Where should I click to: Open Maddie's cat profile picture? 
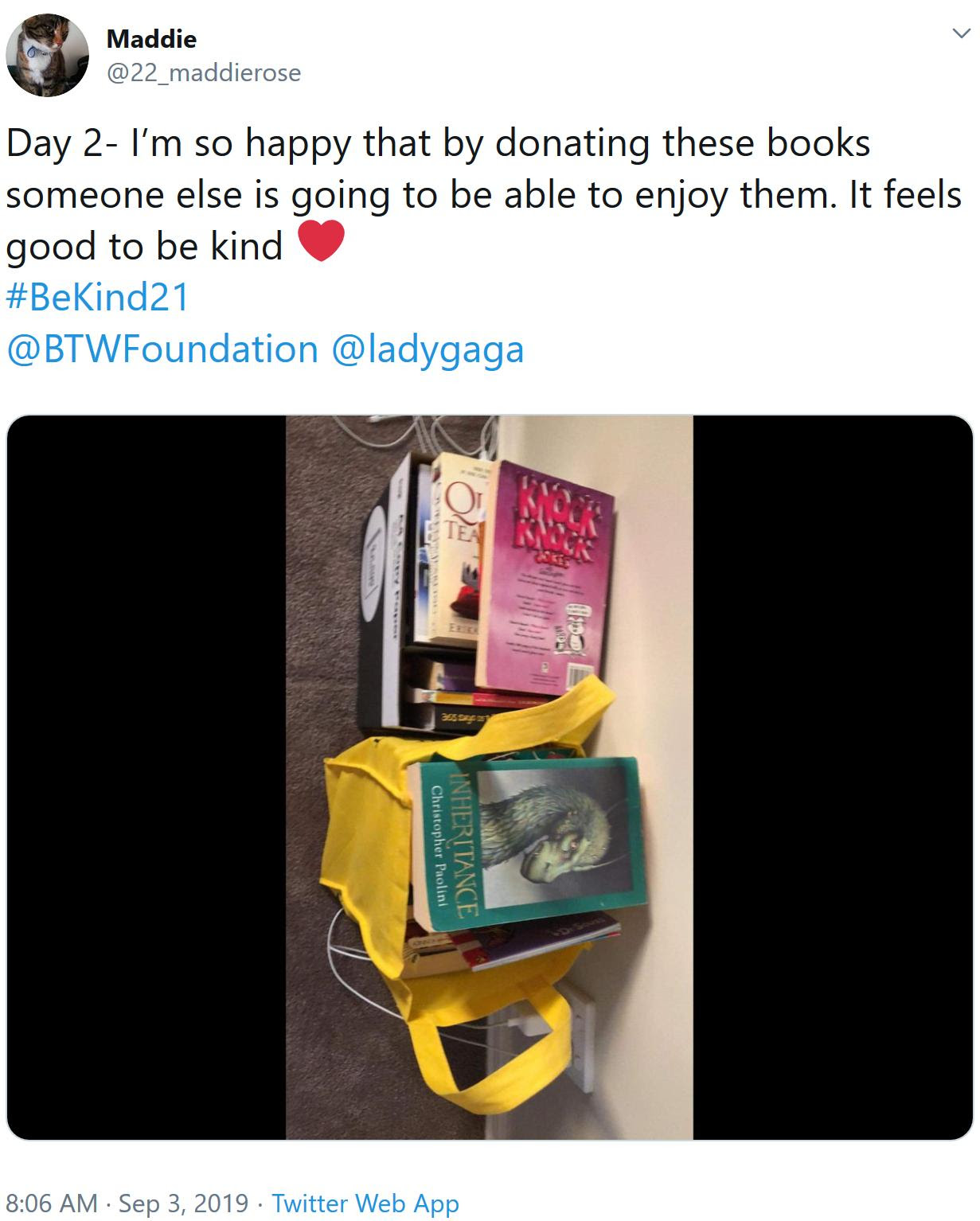click(x=46, y=55)
